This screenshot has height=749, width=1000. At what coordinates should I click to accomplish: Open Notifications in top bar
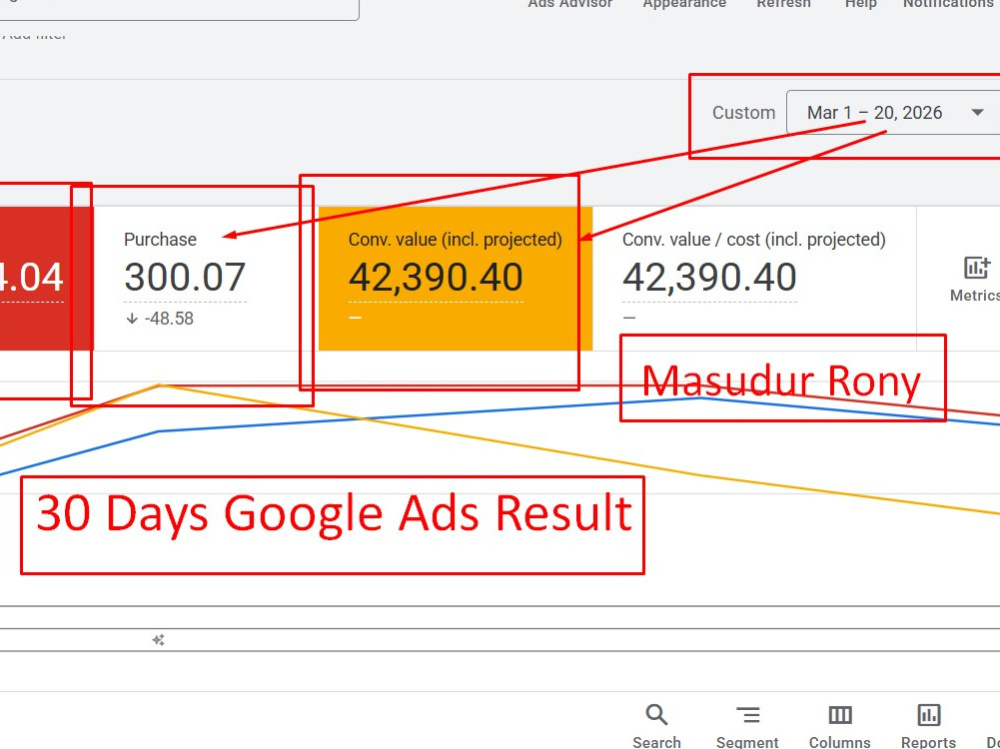tap(948, 4)
